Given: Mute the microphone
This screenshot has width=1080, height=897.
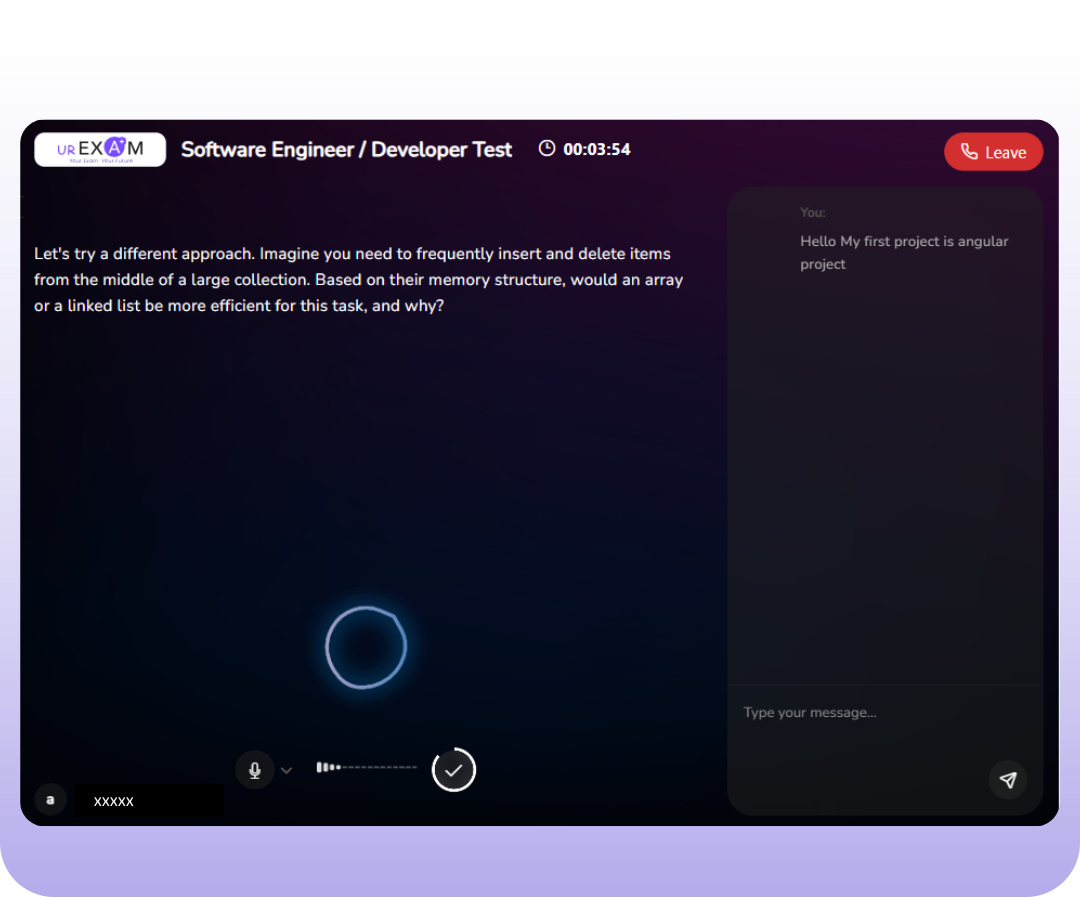Looking at the screenshot, I should [x=255, y=770].
